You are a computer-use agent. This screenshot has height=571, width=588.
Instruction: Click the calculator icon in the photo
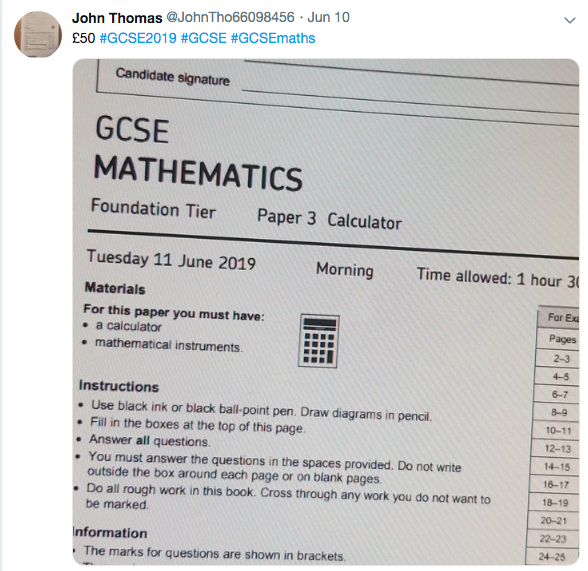(x=319, y=341)
